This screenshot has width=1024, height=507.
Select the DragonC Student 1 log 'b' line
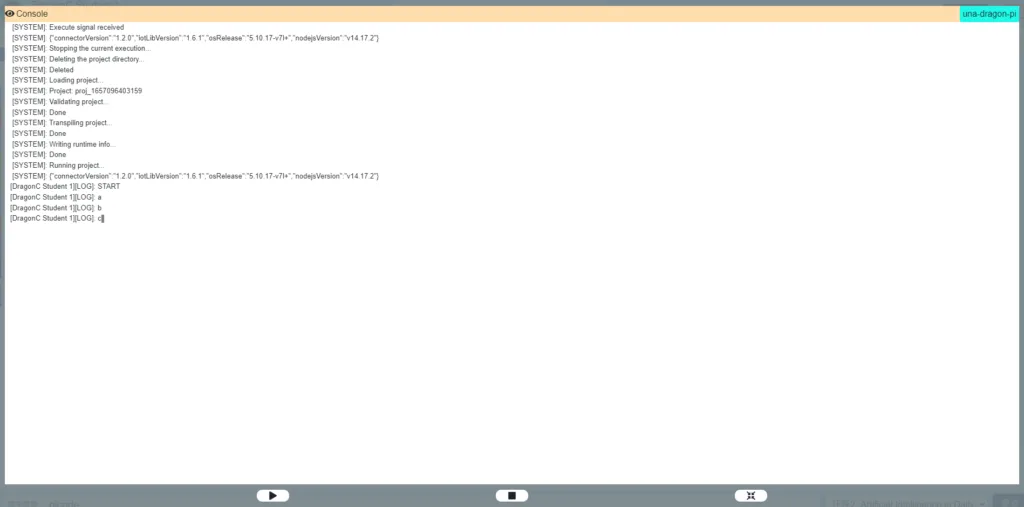click(56, 208)
